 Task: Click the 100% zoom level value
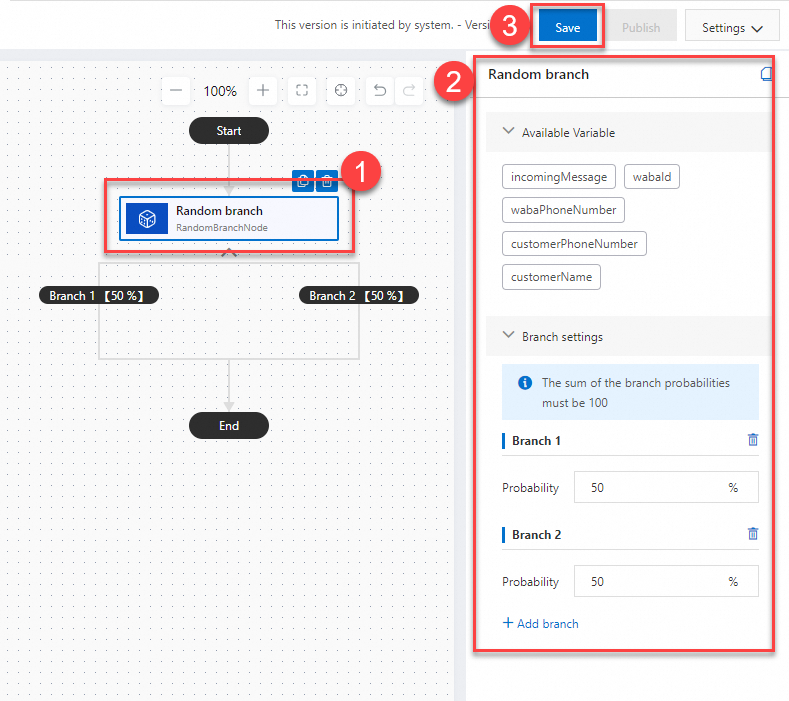click(x=220, y=91)
